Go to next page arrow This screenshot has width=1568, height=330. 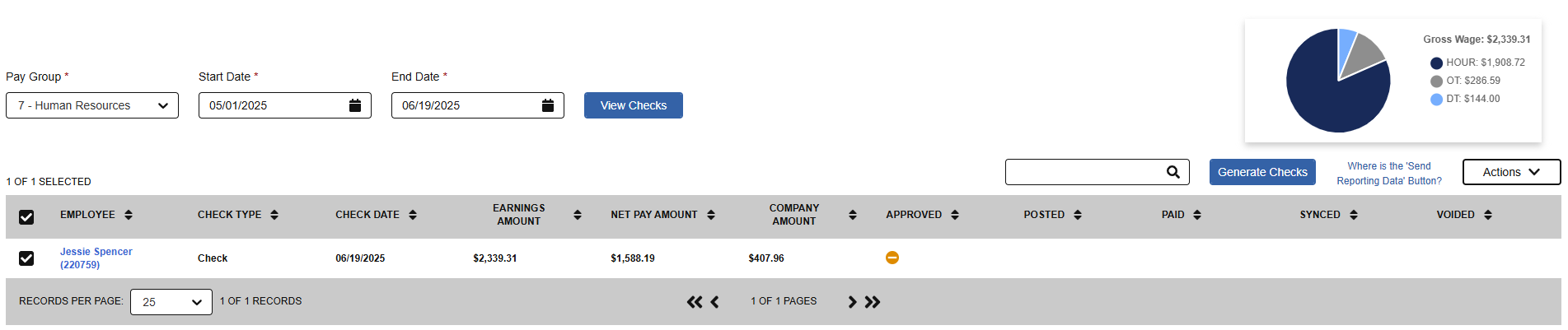click(x=853, y=302)
